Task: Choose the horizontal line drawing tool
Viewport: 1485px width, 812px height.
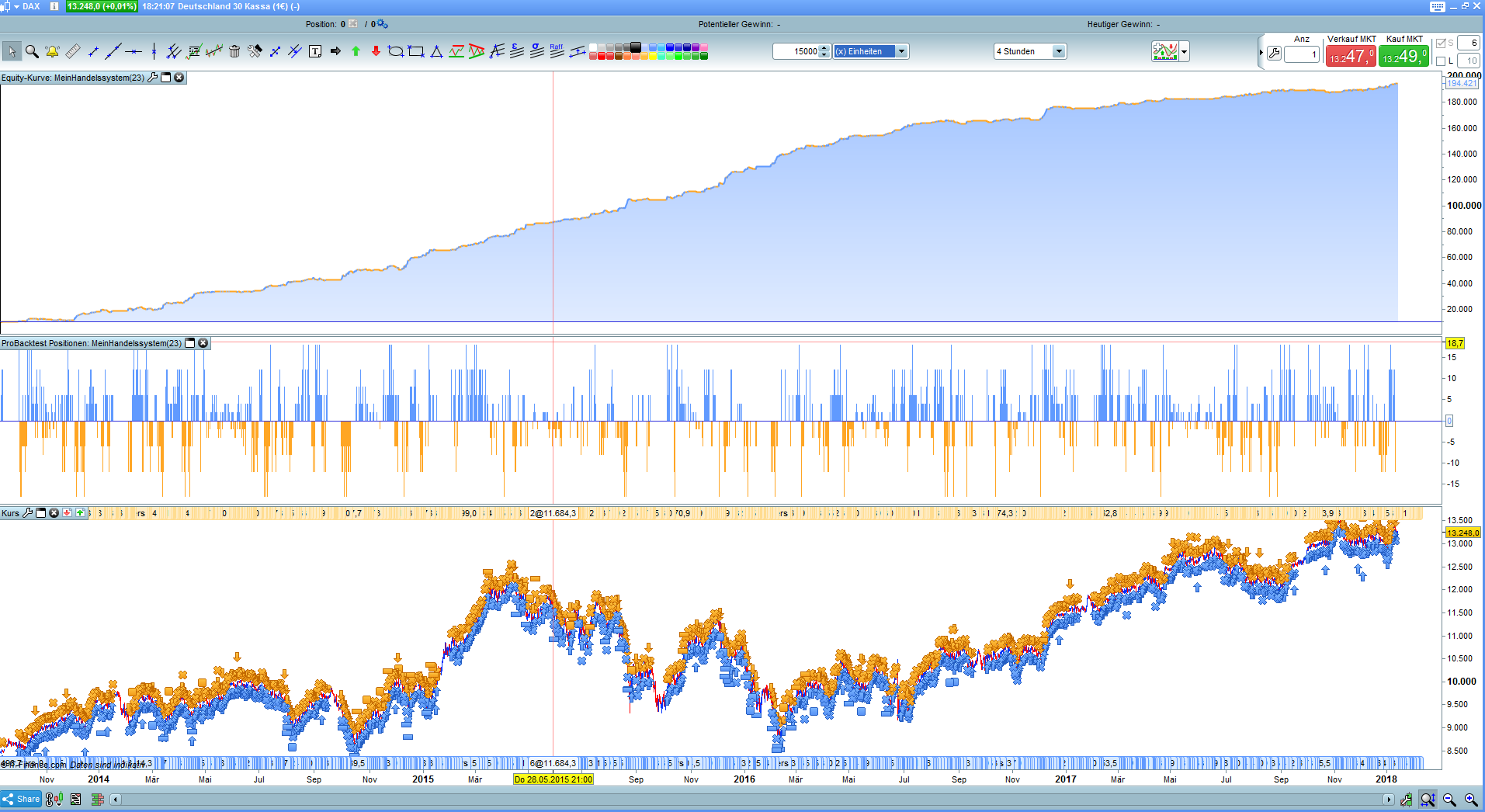Action: coord(134,51)
